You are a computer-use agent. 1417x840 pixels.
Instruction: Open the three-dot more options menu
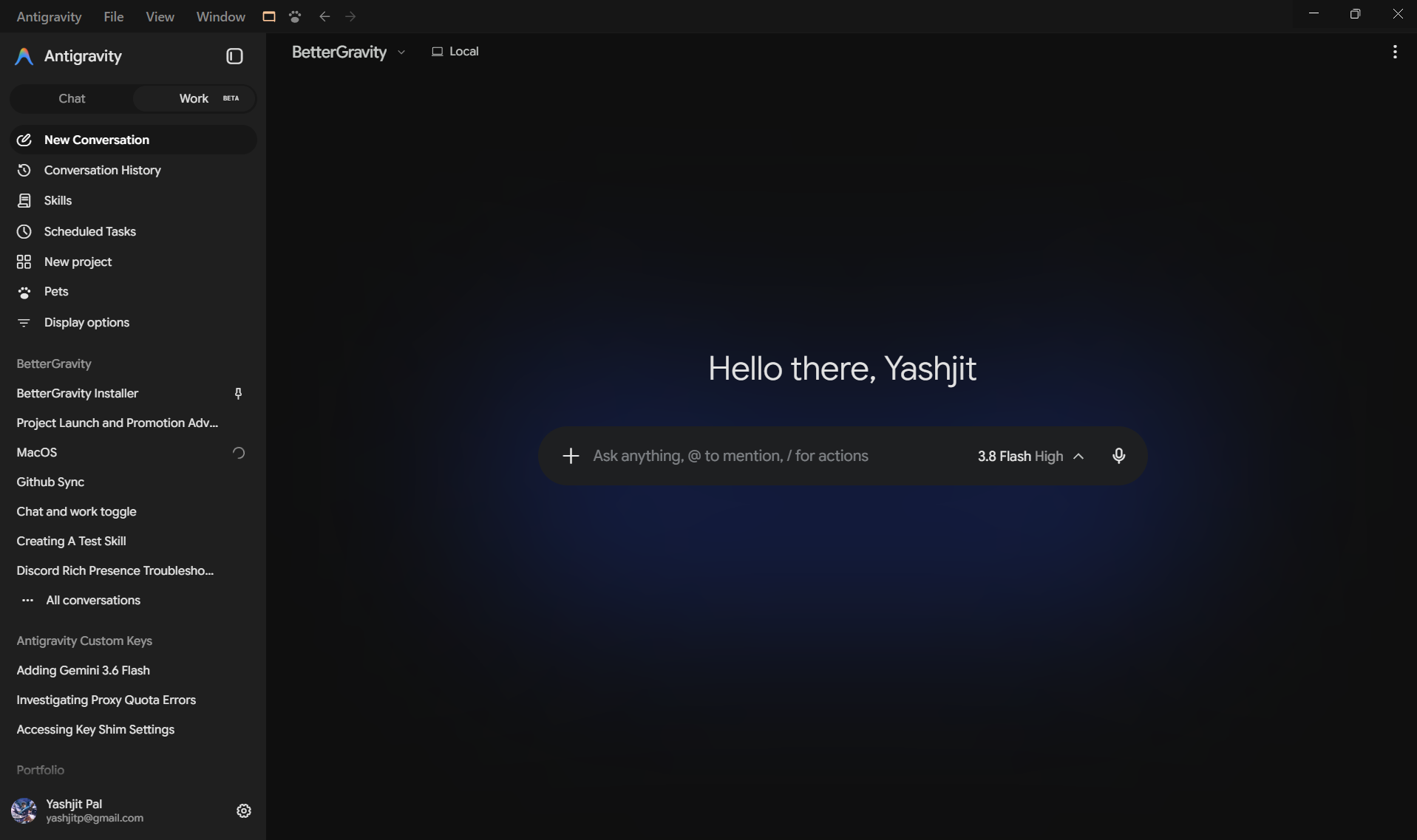coord(1395,52)
